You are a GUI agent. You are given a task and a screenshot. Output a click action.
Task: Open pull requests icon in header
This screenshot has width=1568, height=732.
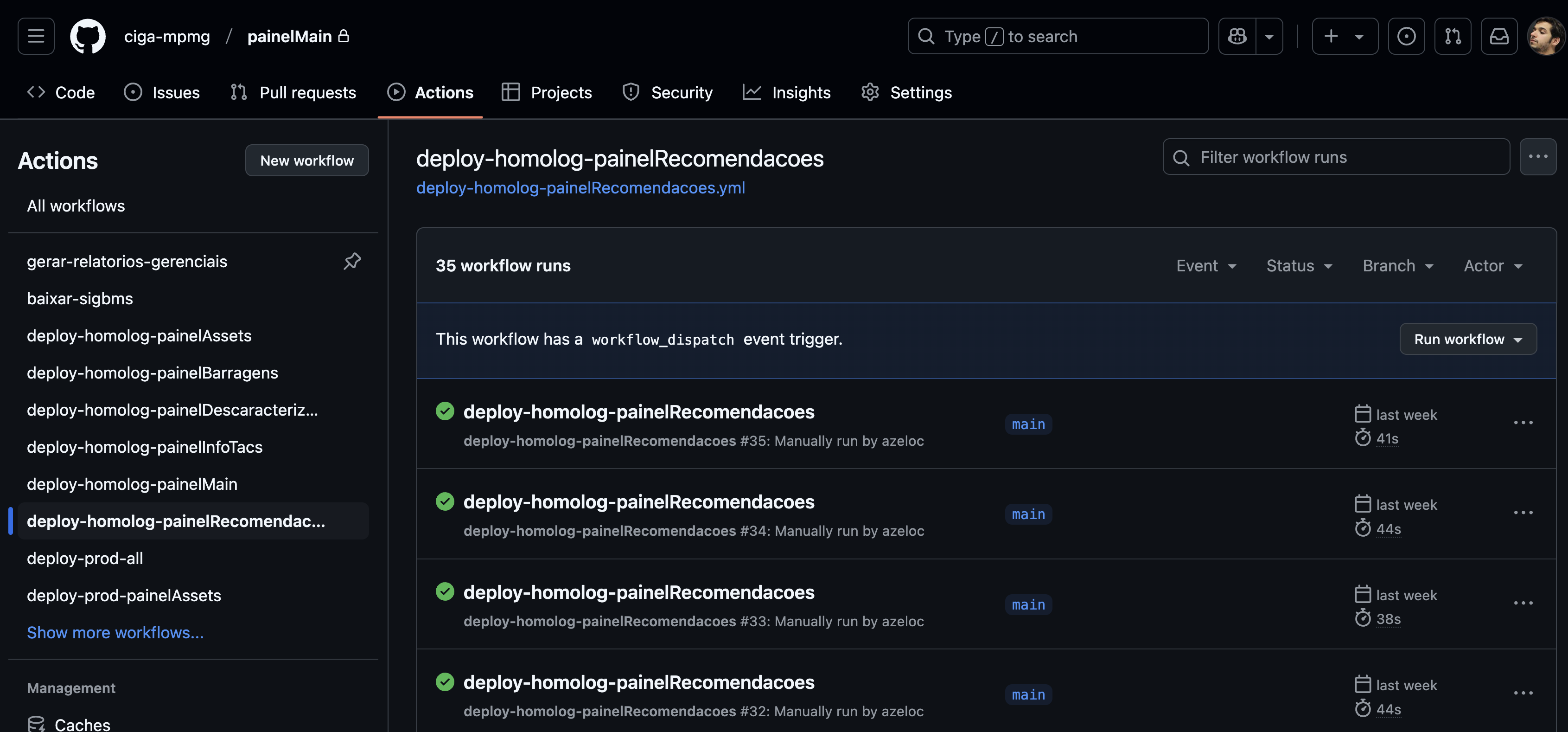pyautogui.click(x=1453, y=36)
